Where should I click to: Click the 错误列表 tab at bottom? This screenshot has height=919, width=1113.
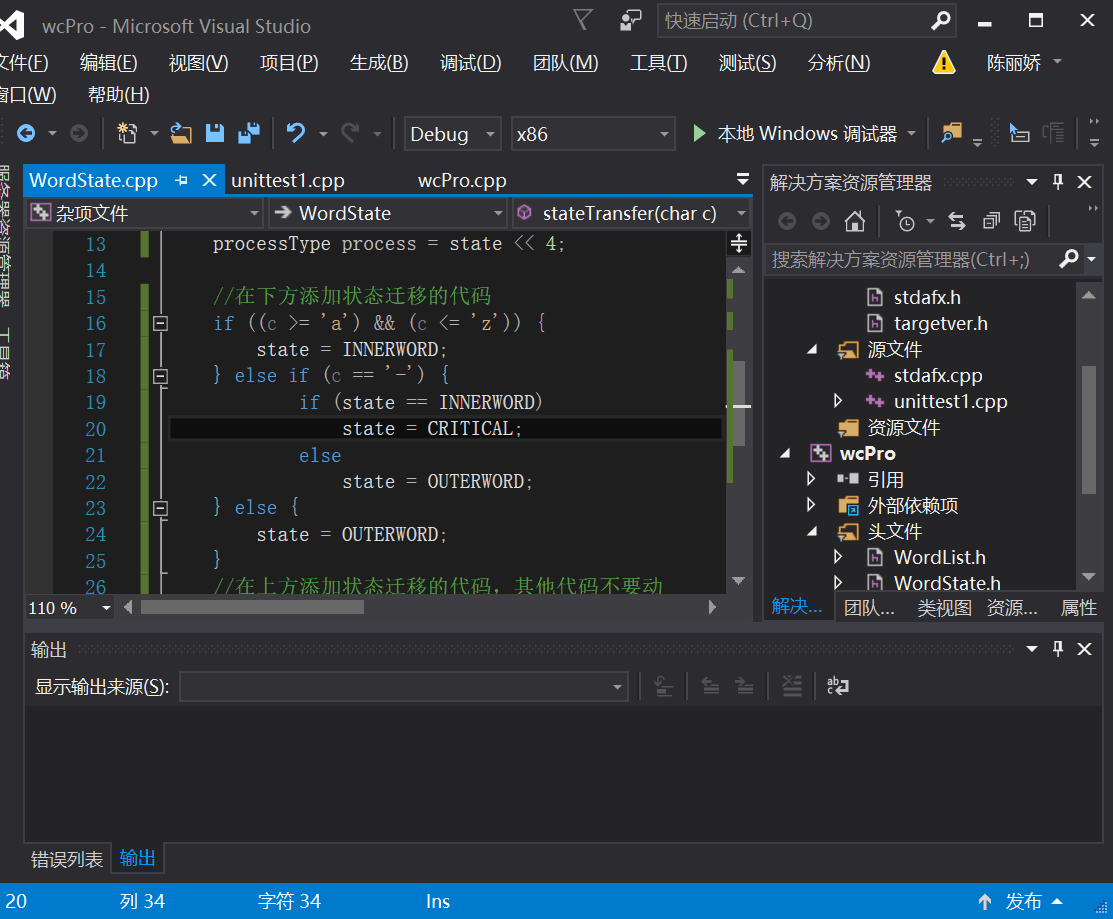[67, 859]
